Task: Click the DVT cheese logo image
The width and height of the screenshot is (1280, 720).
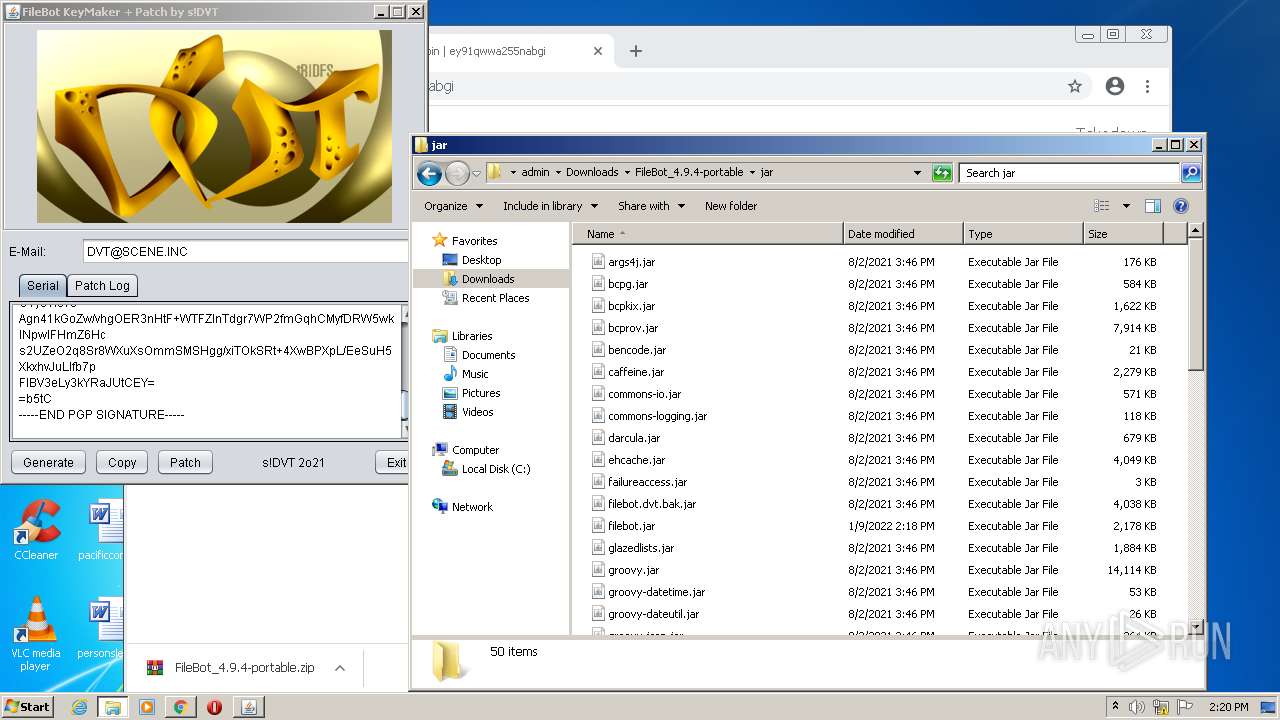Action: (214, 126)
